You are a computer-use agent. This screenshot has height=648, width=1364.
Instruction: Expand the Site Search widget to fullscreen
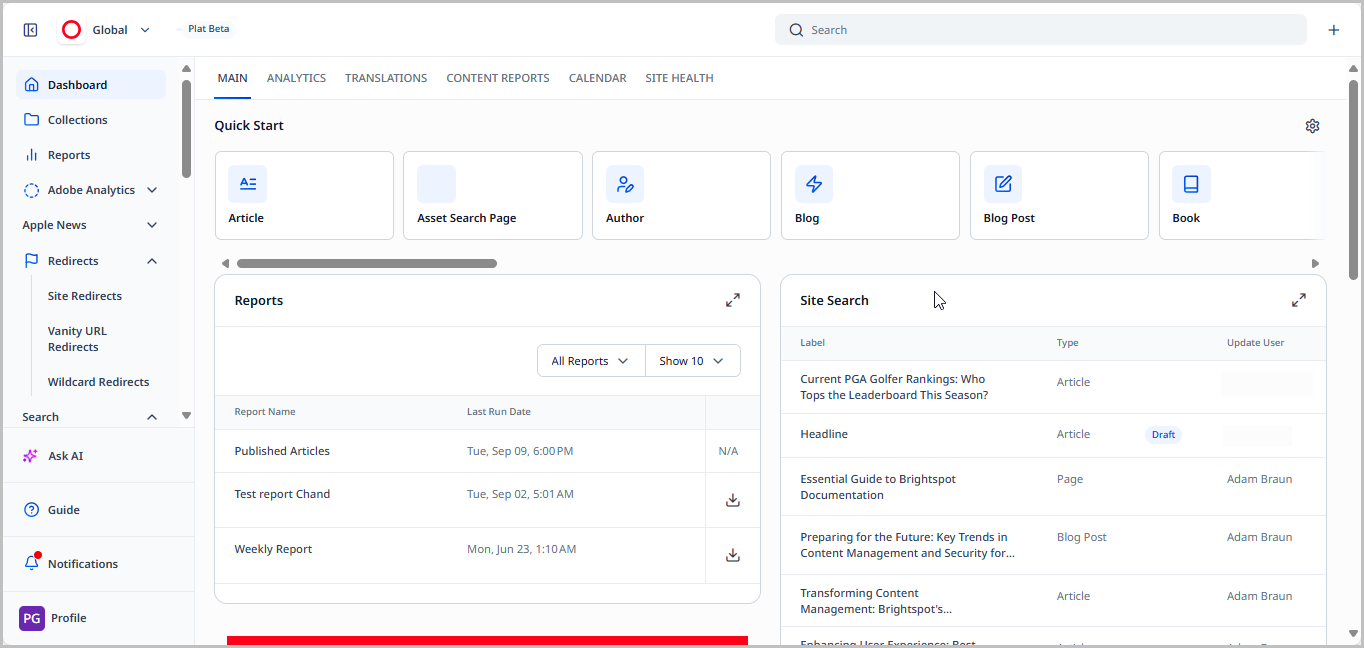point(1298,300)
